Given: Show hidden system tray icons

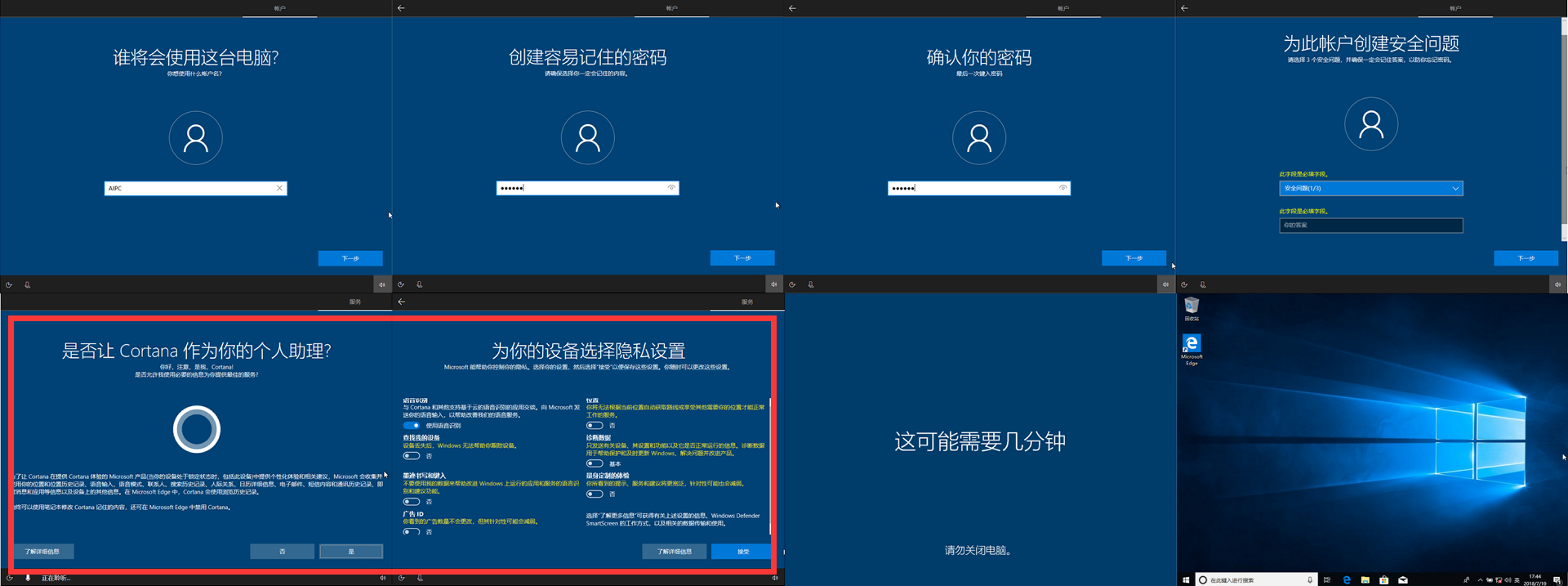Looking at the screenshot, I should click(1480, 579).
